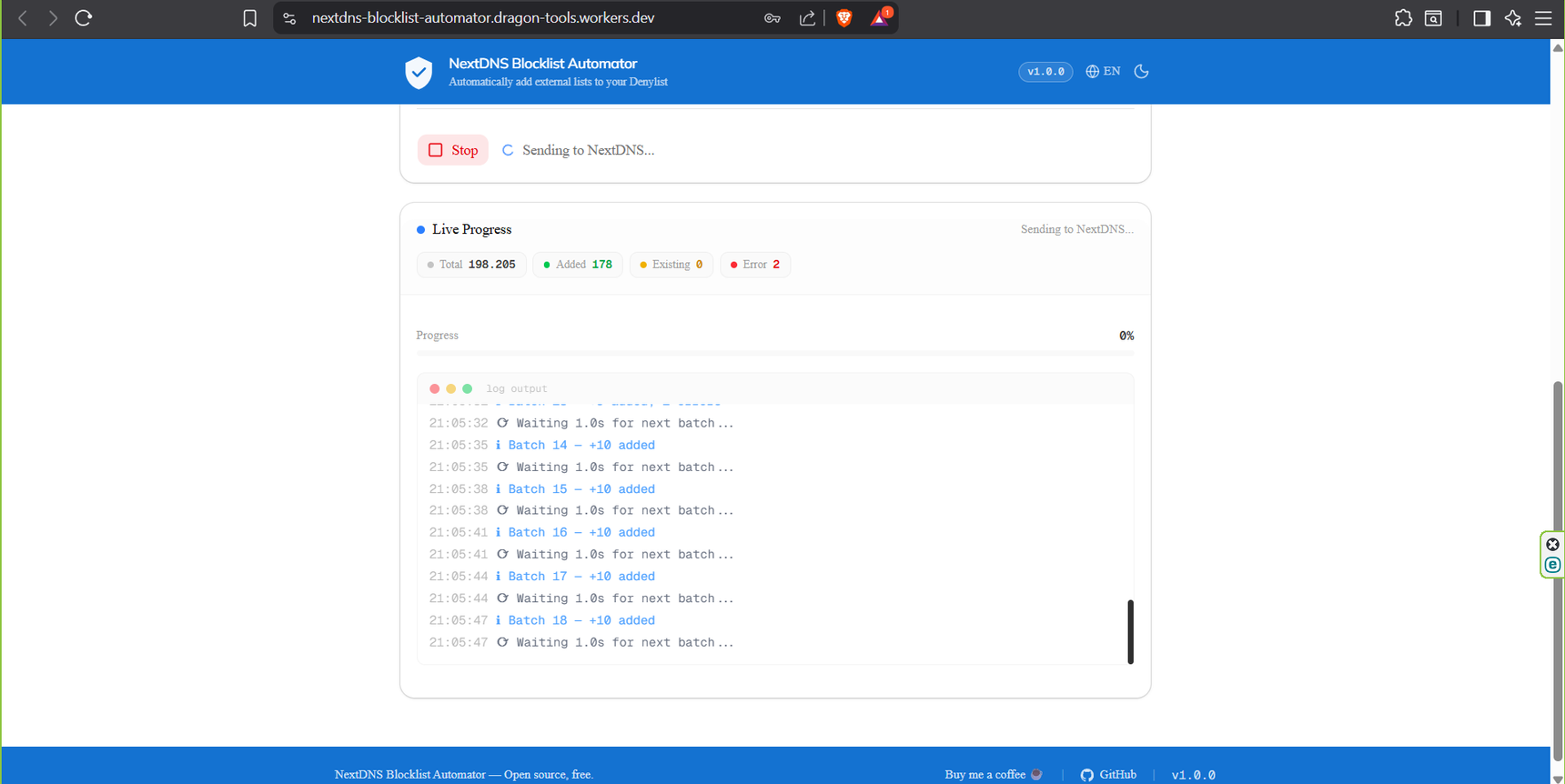Viewport: 1565px width, 784px height.
Task: Select the "Live Progress" heading
Action: point(471,229)
